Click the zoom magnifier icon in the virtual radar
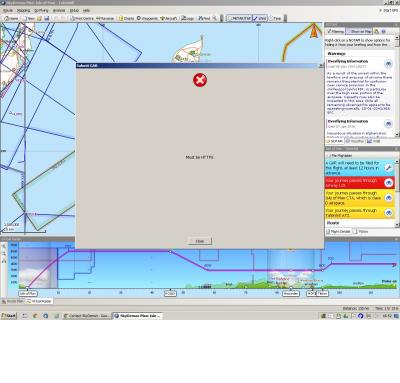Screen dimensions: 400x383 4,246
